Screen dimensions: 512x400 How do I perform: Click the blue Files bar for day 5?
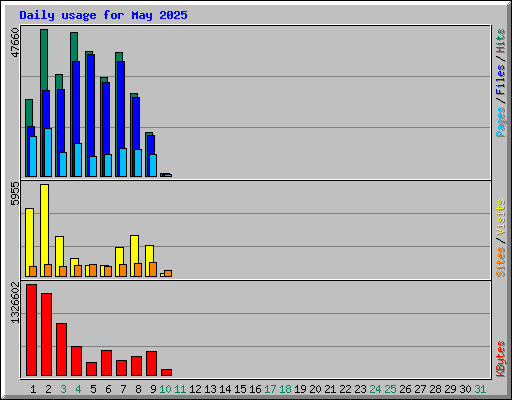91,105
